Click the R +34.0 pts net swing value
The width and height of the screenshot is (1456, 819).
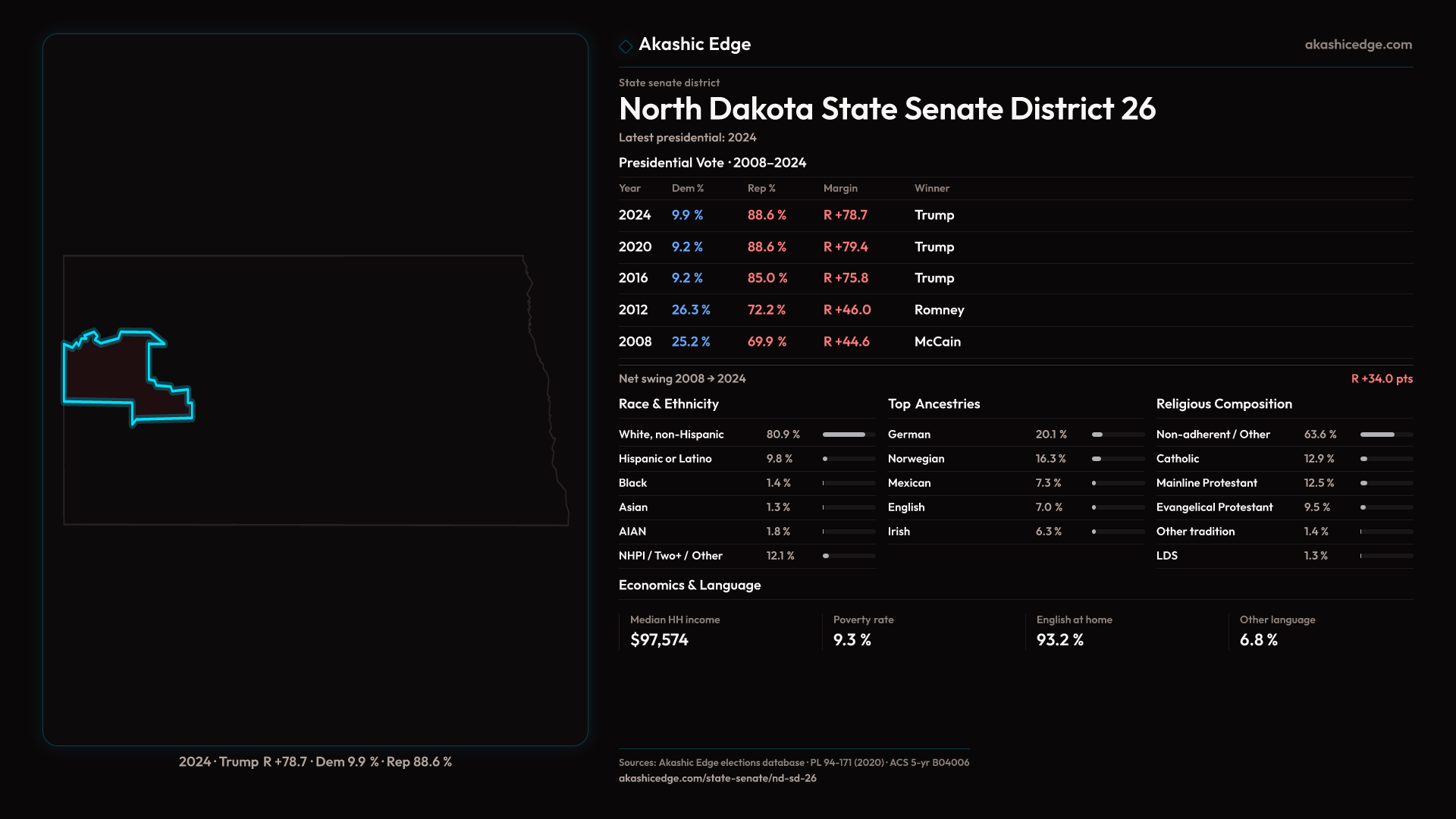(x=1381, y=378)
